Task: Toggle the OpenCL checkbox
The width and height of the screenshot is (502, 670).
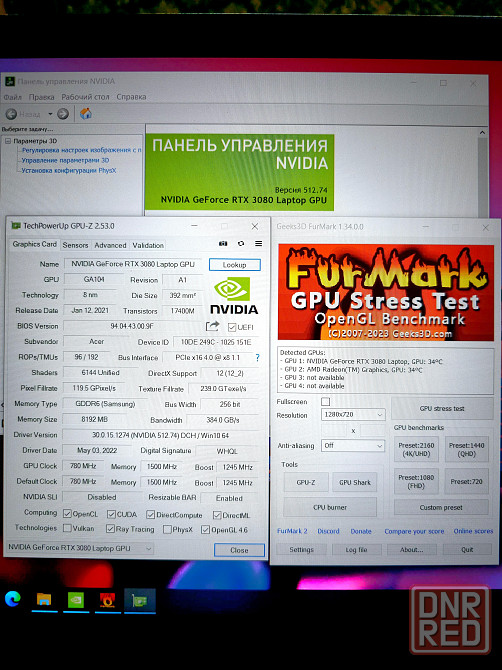Action: tap(67, 514)
